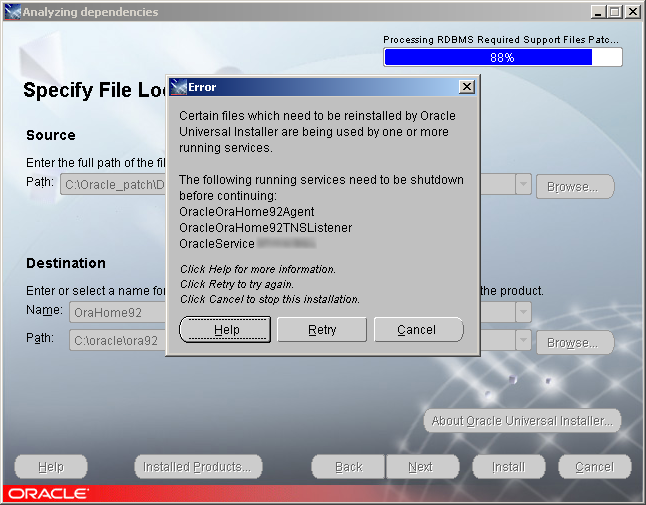Click 'Click Retry to try again.' text
646x505 pixels.
237,284
